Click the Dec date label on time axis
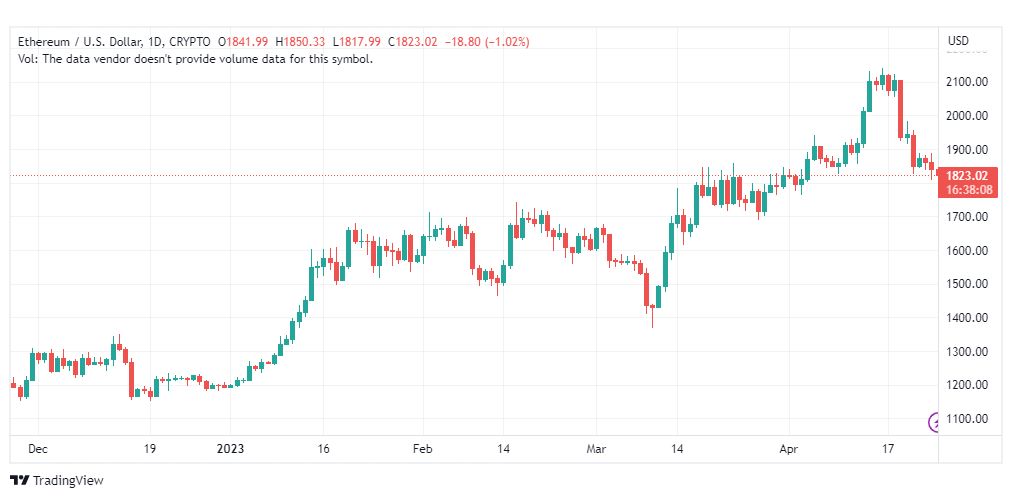 point(38,449)
